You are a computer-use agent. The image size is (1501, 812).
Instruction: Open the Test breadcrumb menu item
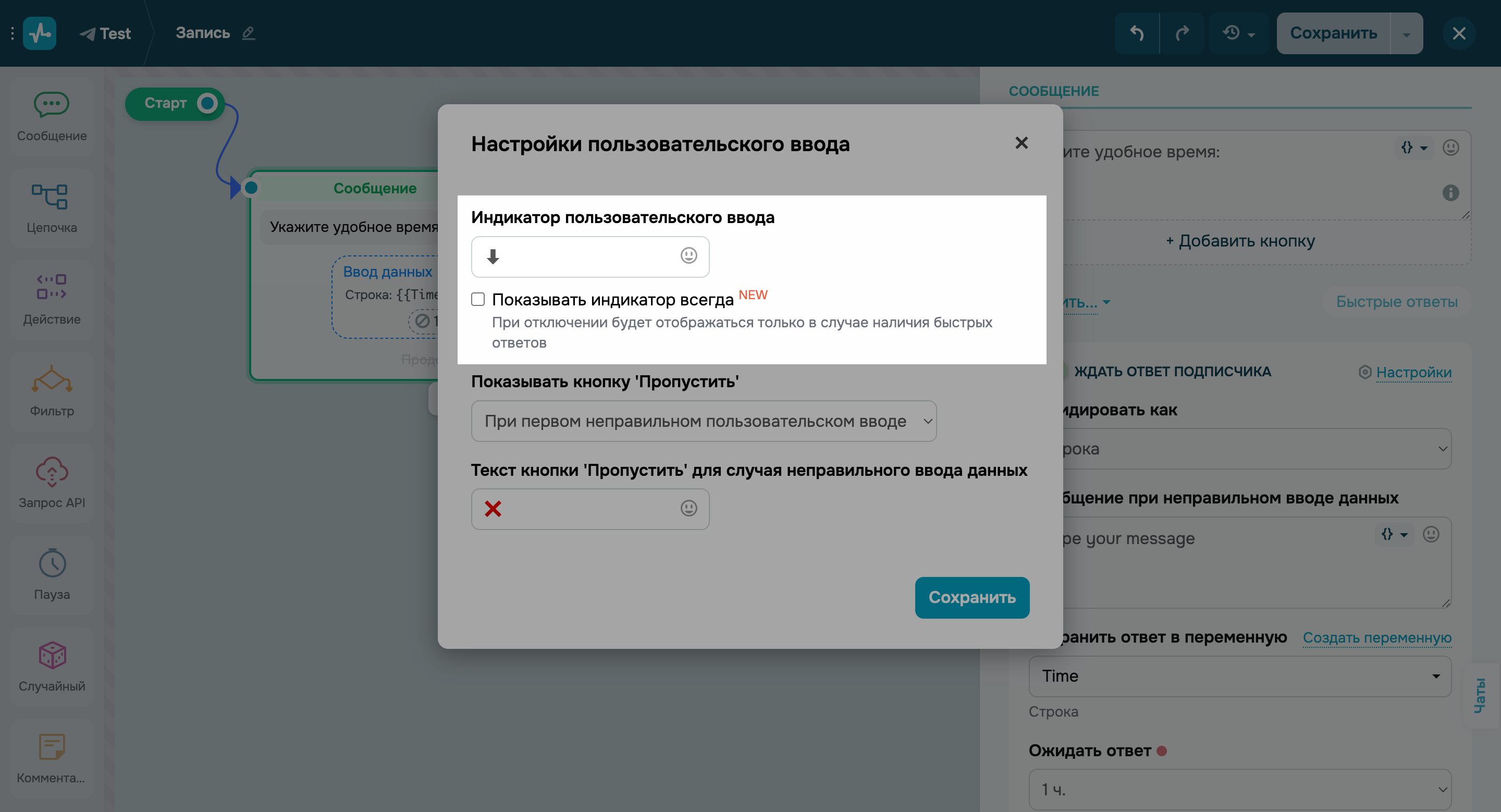(106, 33)
